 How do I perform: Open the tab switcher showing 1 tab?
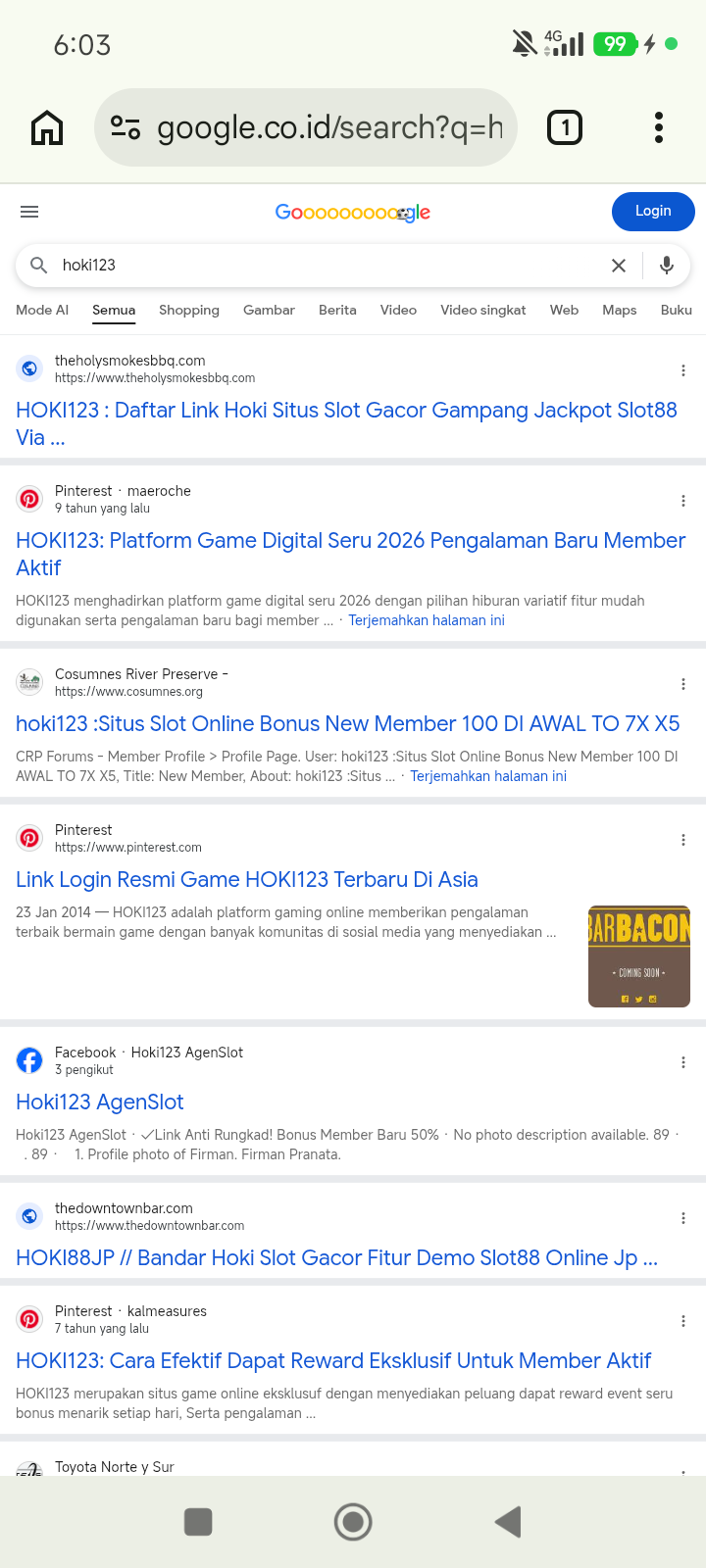click(564, 127)
